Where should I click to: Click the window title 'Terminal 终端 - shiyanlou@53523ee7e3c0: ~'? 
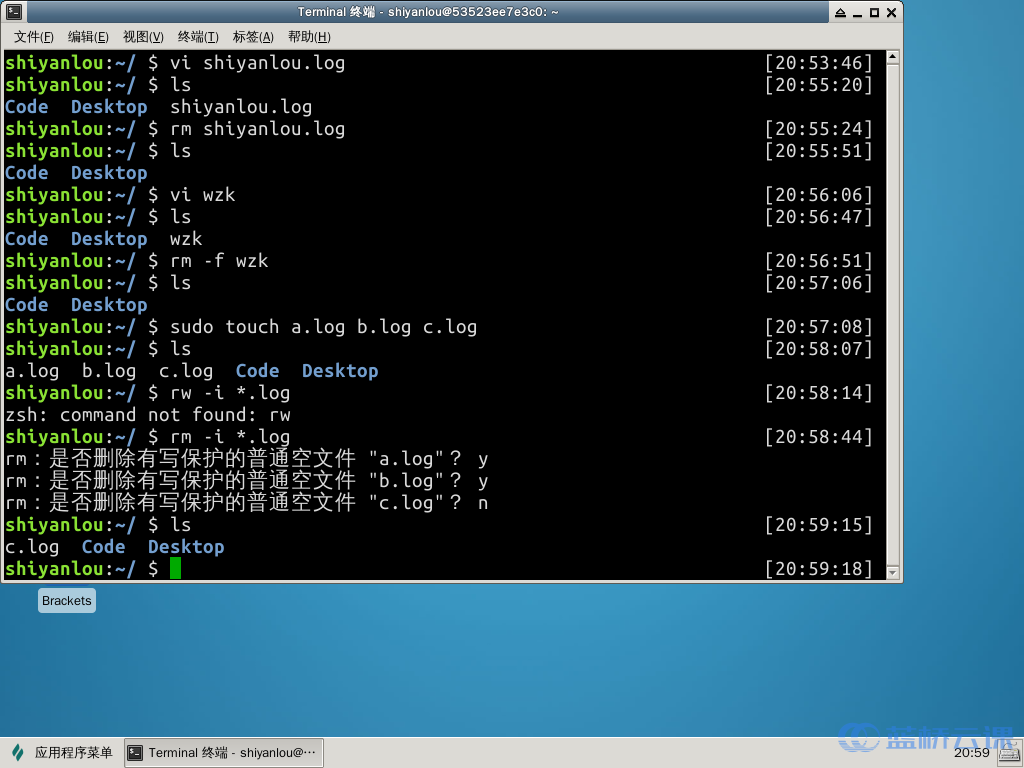click(428, 12)
